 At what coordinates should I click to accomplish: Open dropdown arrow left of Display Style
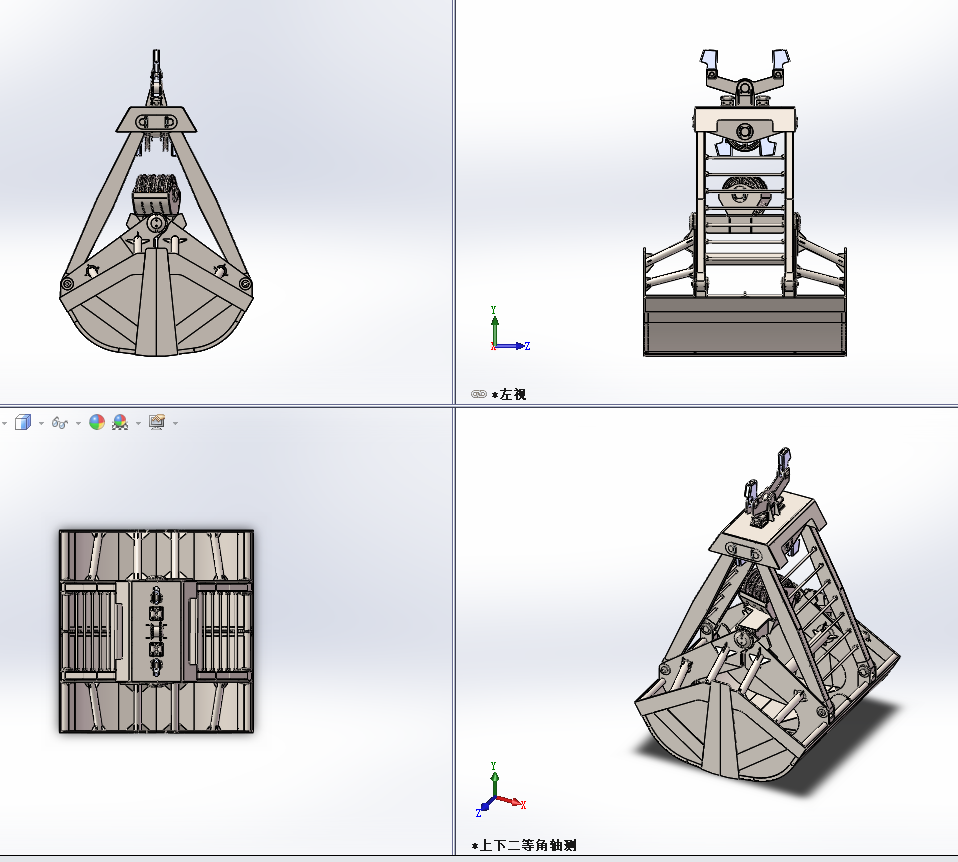(4, 423)
